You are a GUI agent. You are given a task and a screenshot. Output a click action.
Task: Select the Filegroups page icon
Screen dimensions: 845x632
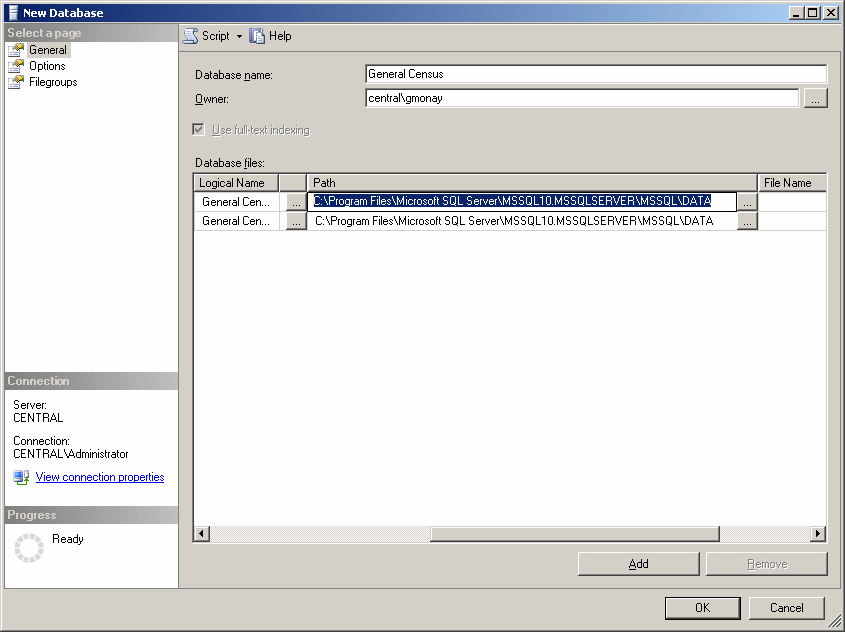point(16,82)
